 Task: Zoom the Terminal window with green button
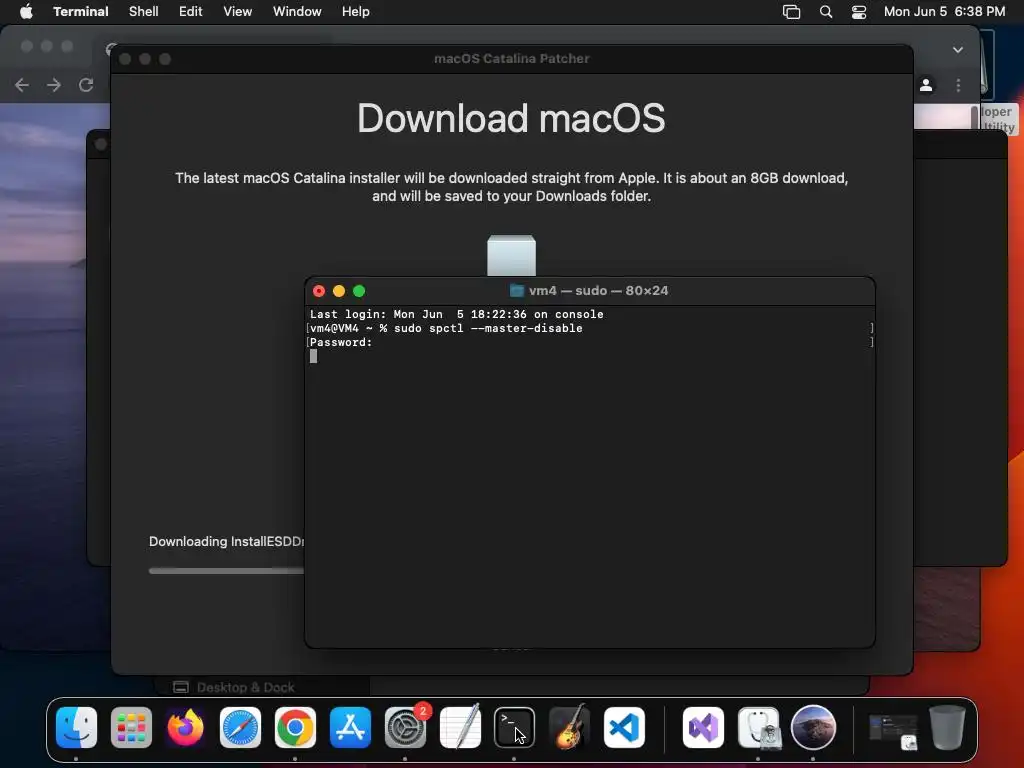359,291
